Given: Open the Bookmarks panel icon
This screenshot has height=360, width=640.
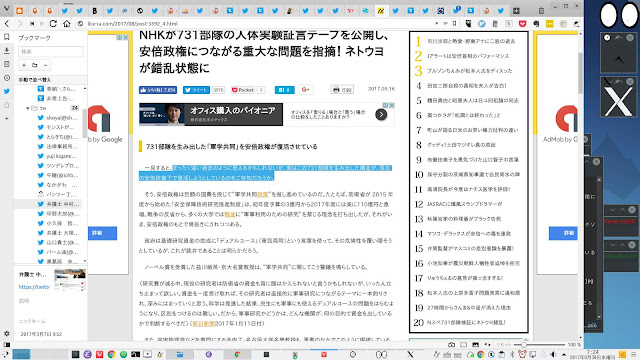Looking at the screenshot, I should 7,37.
